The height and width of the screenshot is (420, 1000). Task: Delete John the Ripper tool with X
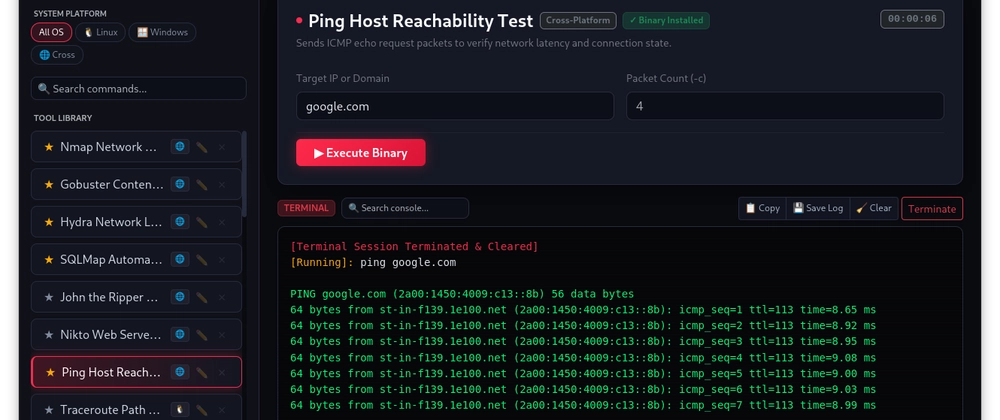tap(222, 298)
